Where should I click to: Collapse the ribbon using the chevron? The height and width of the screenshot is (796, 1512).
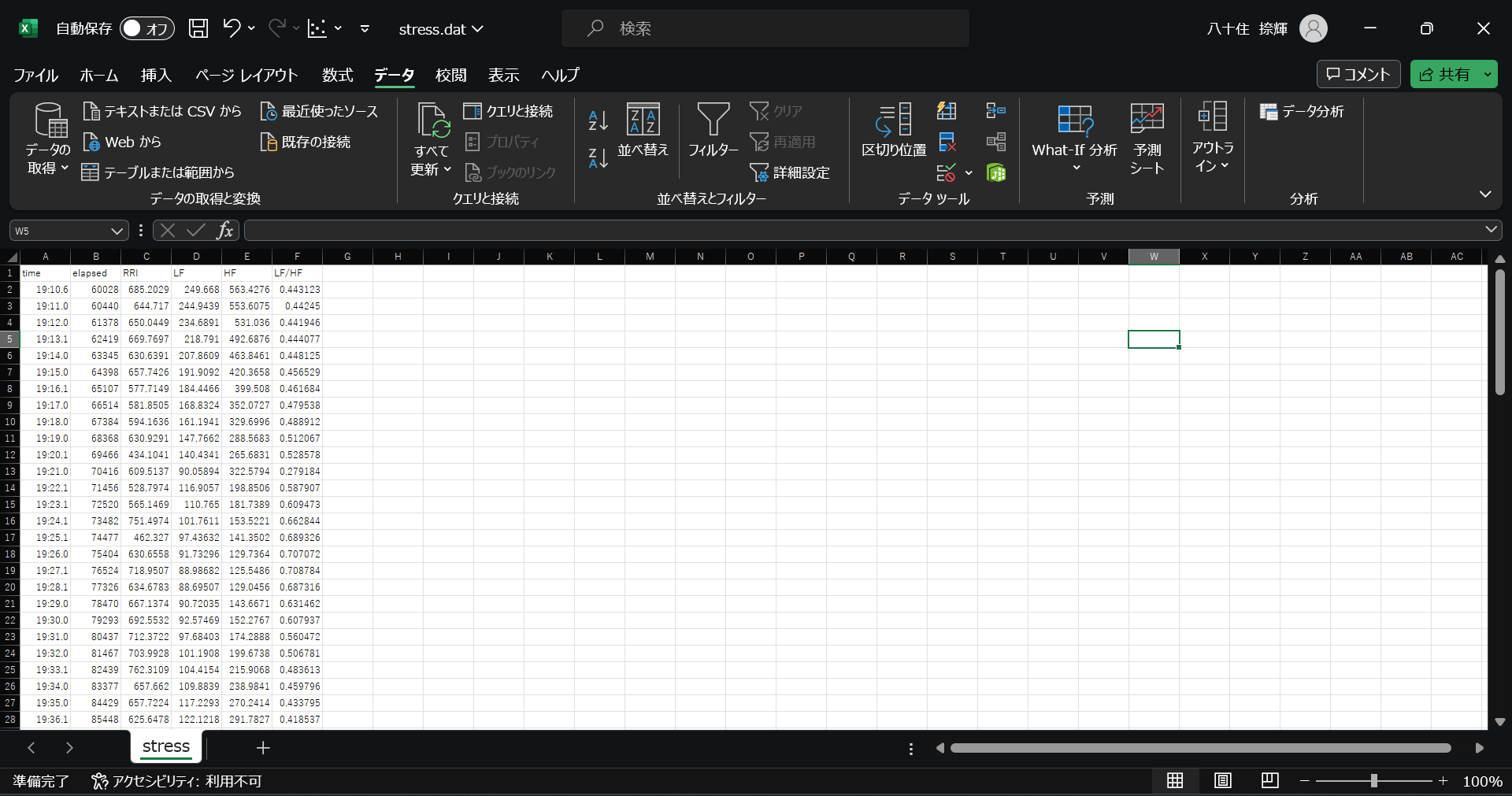tap(1484, 194)
